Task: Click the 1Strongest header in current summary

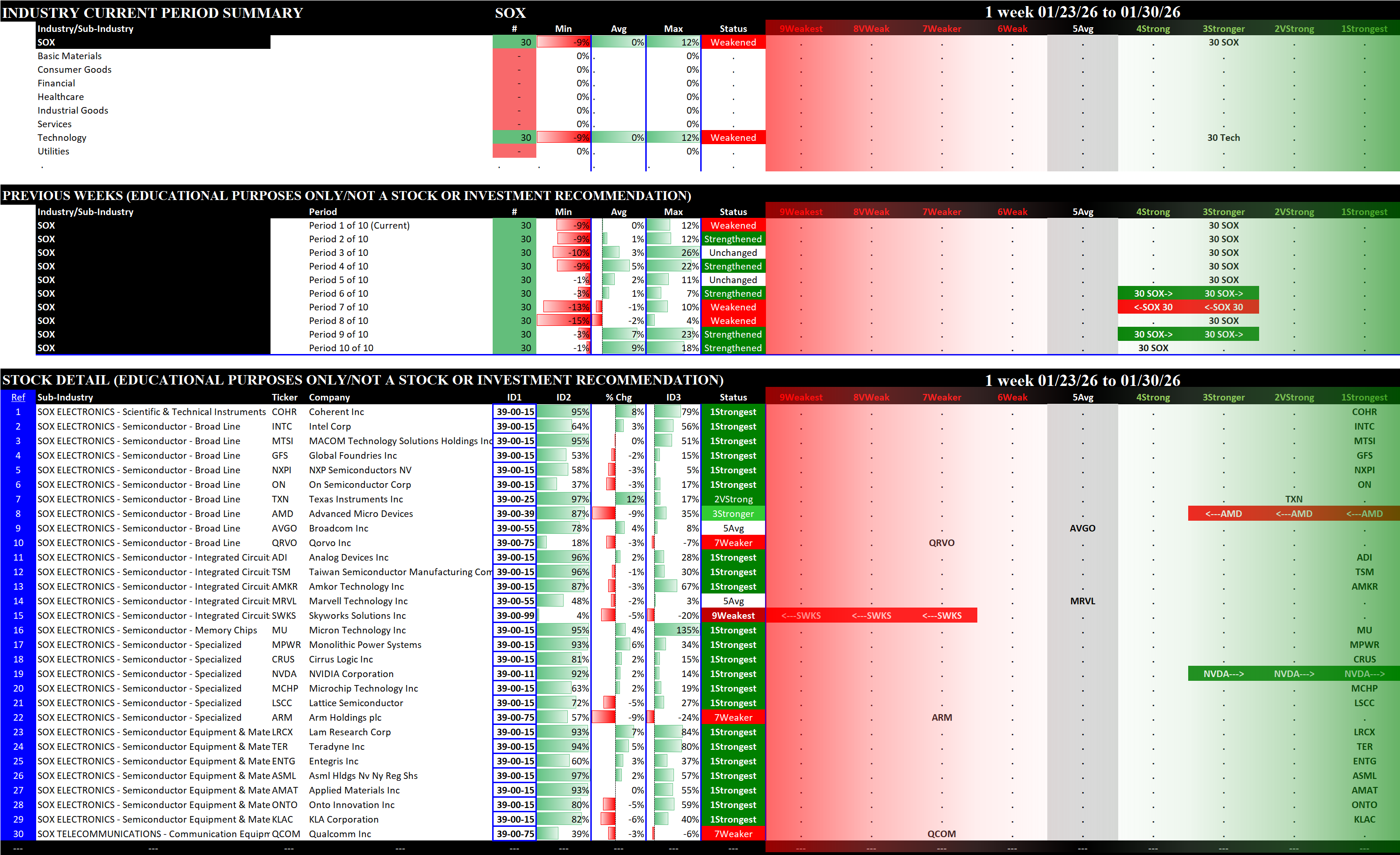Action: pyautogui.click(x=1364, y=28)
